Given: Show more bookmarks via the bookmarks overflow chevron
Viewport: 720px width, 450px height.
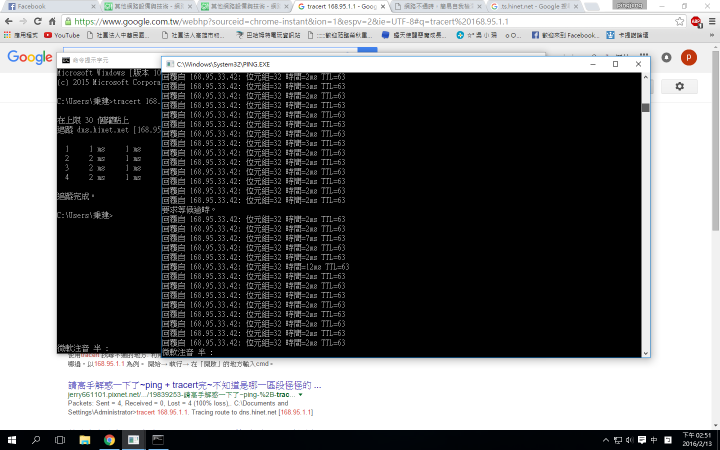Looking at the screenshot, I should (713, 35).
